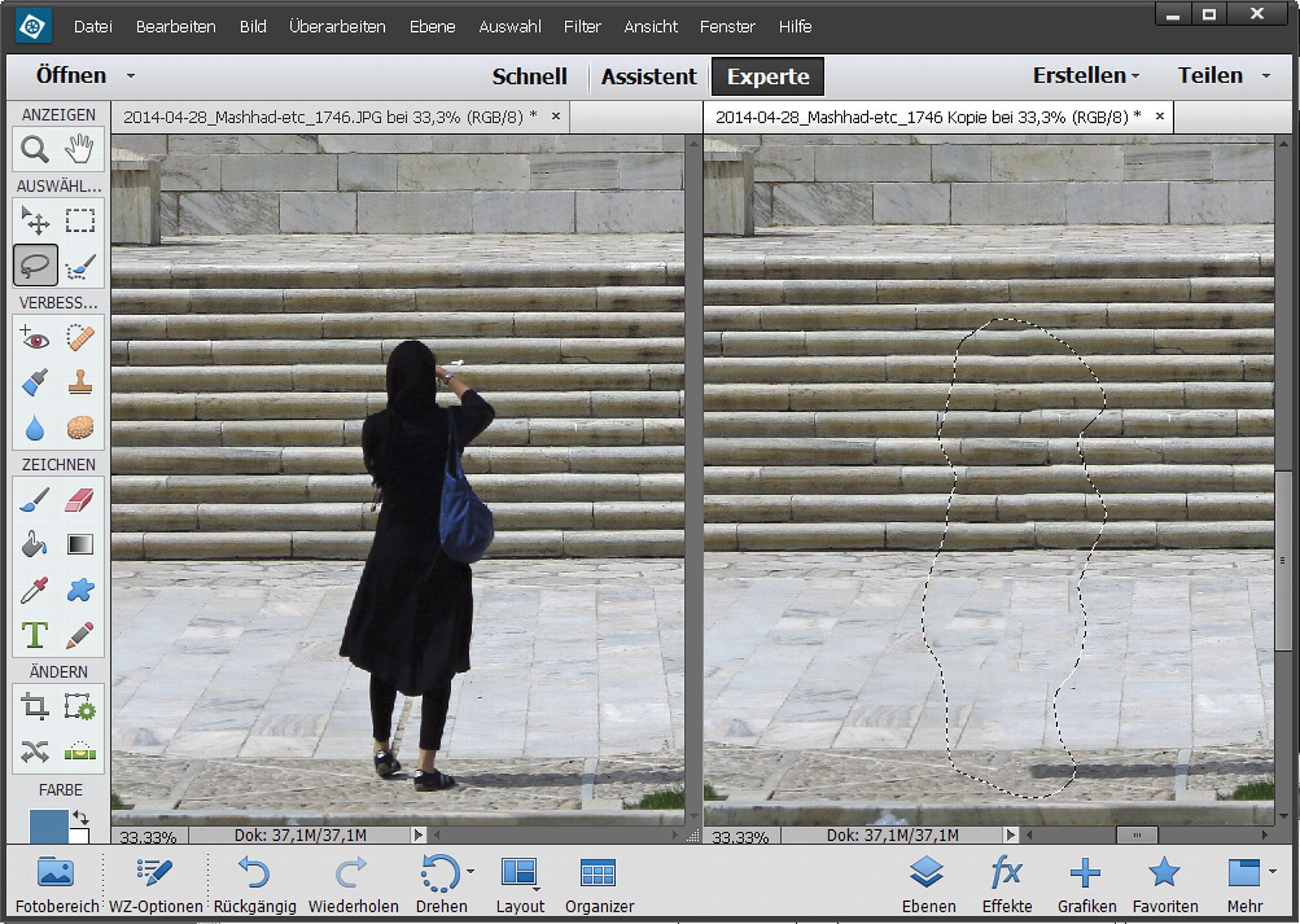
Task: Activate the Eraser tool
Action: [x=79, y=500]
